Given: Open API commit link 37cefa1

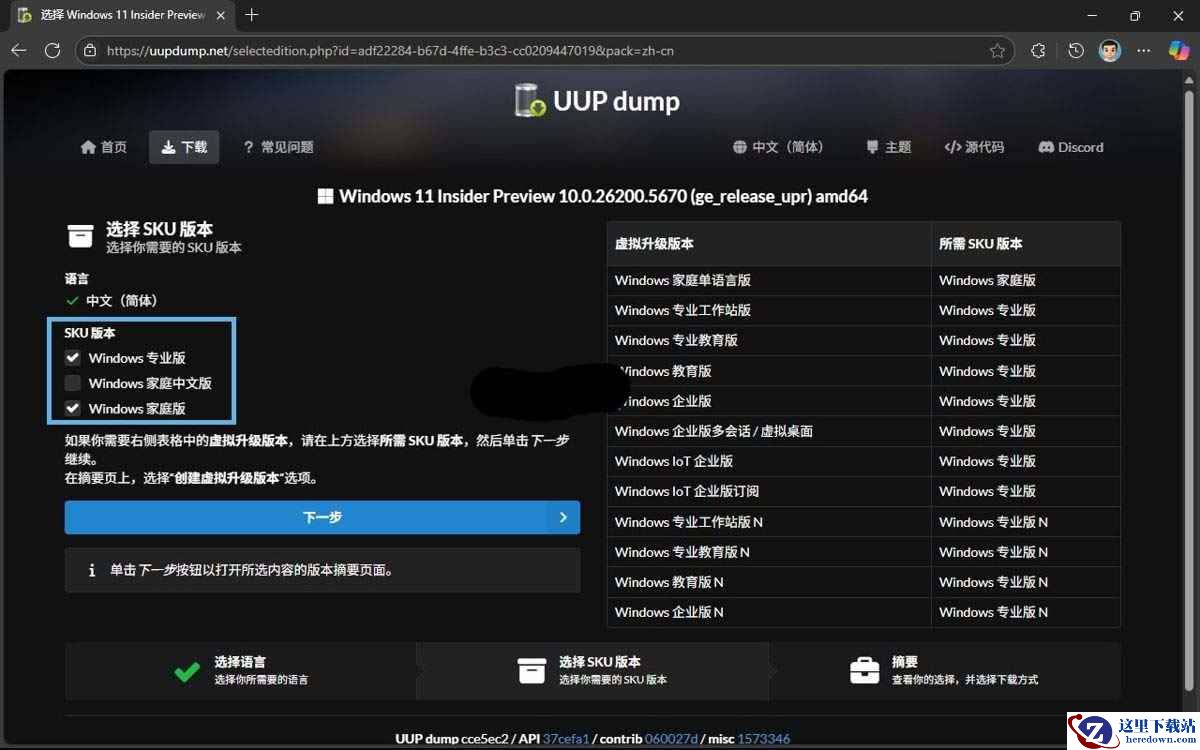Looking at the screenshot, I should [565, 739].
